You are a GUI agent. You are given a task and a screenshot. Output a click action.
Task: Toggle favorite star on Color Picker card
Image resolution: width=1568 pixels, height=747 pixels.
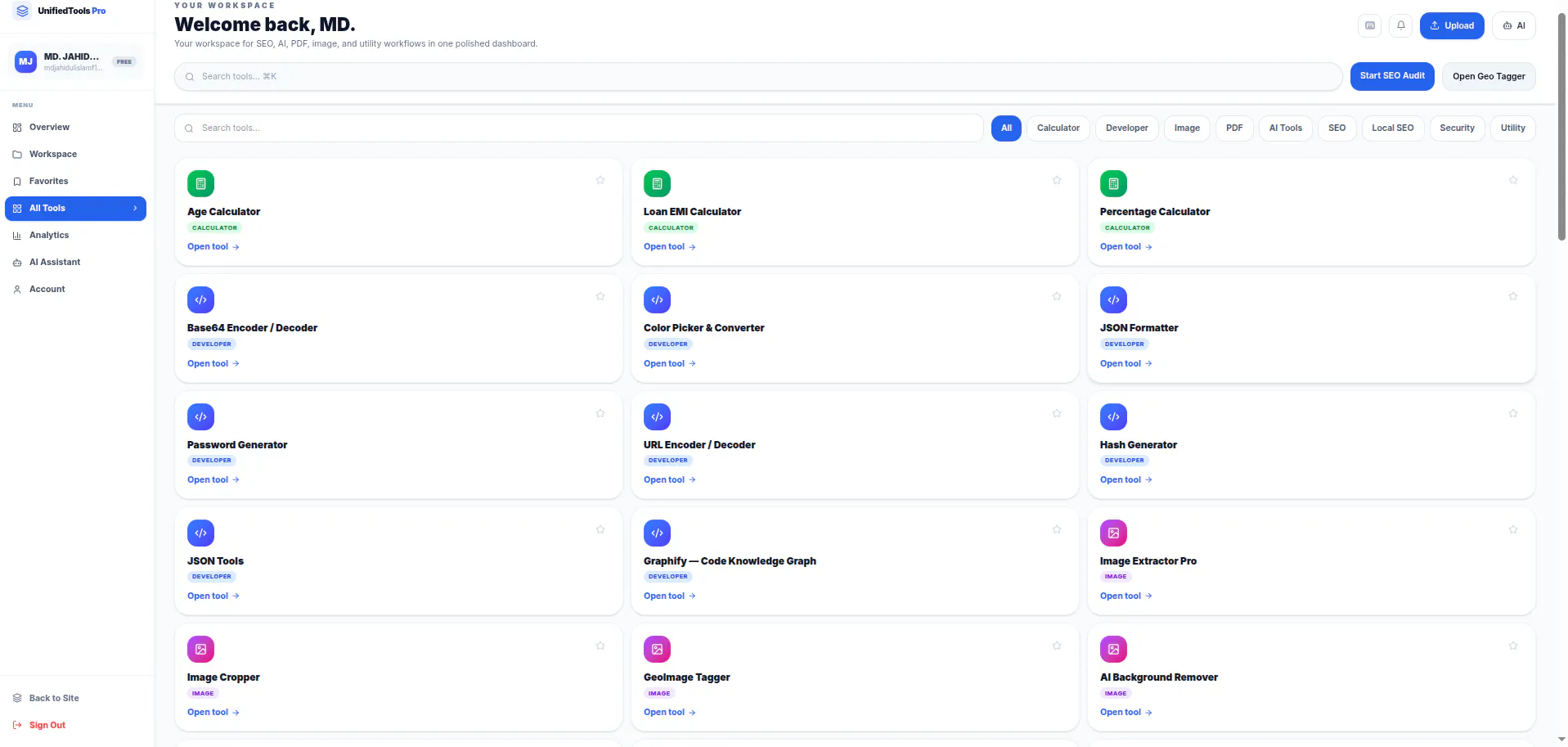[x=1057, y=296]
